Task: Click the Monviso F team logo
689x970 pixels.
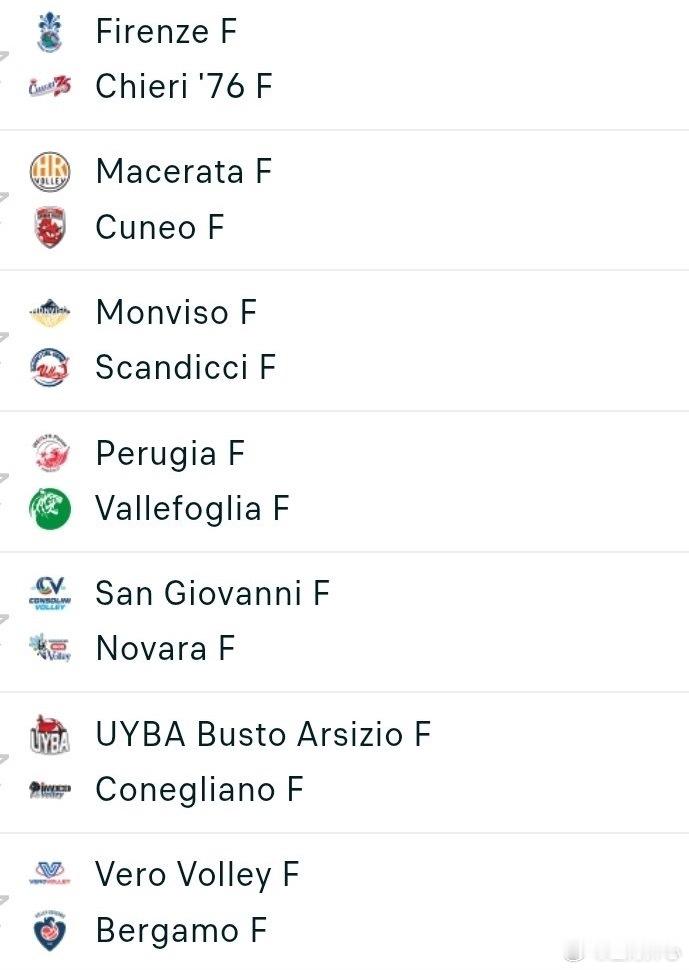Action: click(x=49, y=313)
